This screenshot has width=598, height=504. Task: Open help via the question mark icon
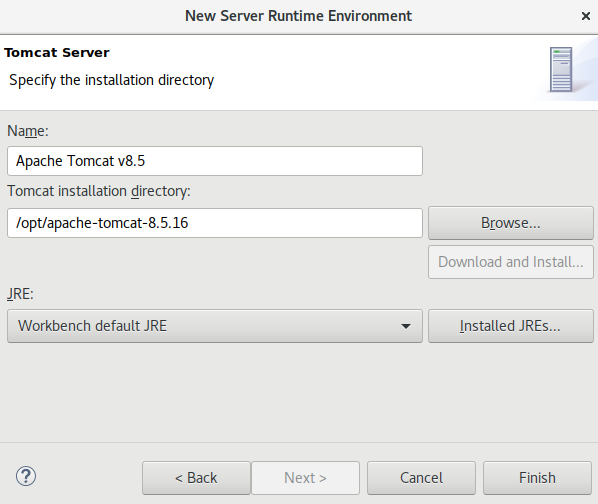click(26, 477)
